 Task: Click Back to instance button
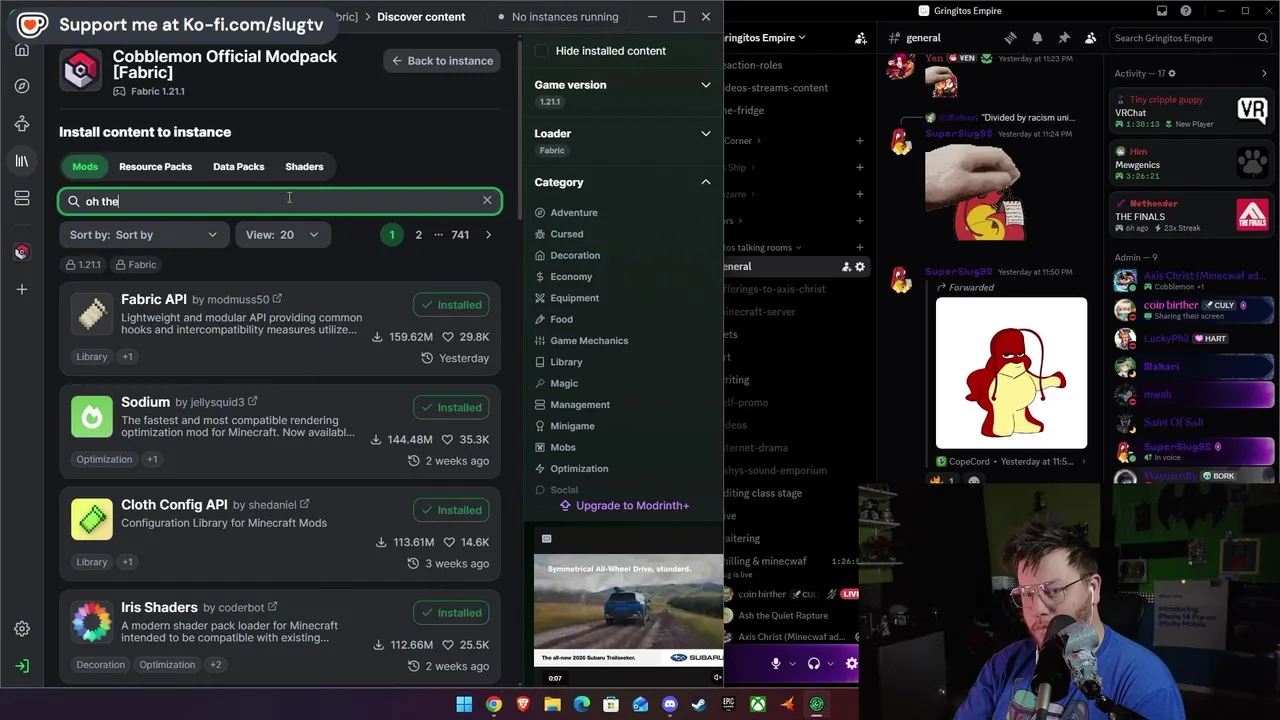pos(441,61)
